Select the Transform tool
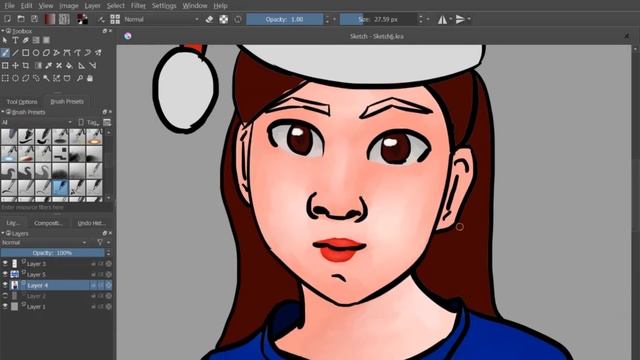The height and width of the screenshot is (360, 640). [x=5, y=65]
